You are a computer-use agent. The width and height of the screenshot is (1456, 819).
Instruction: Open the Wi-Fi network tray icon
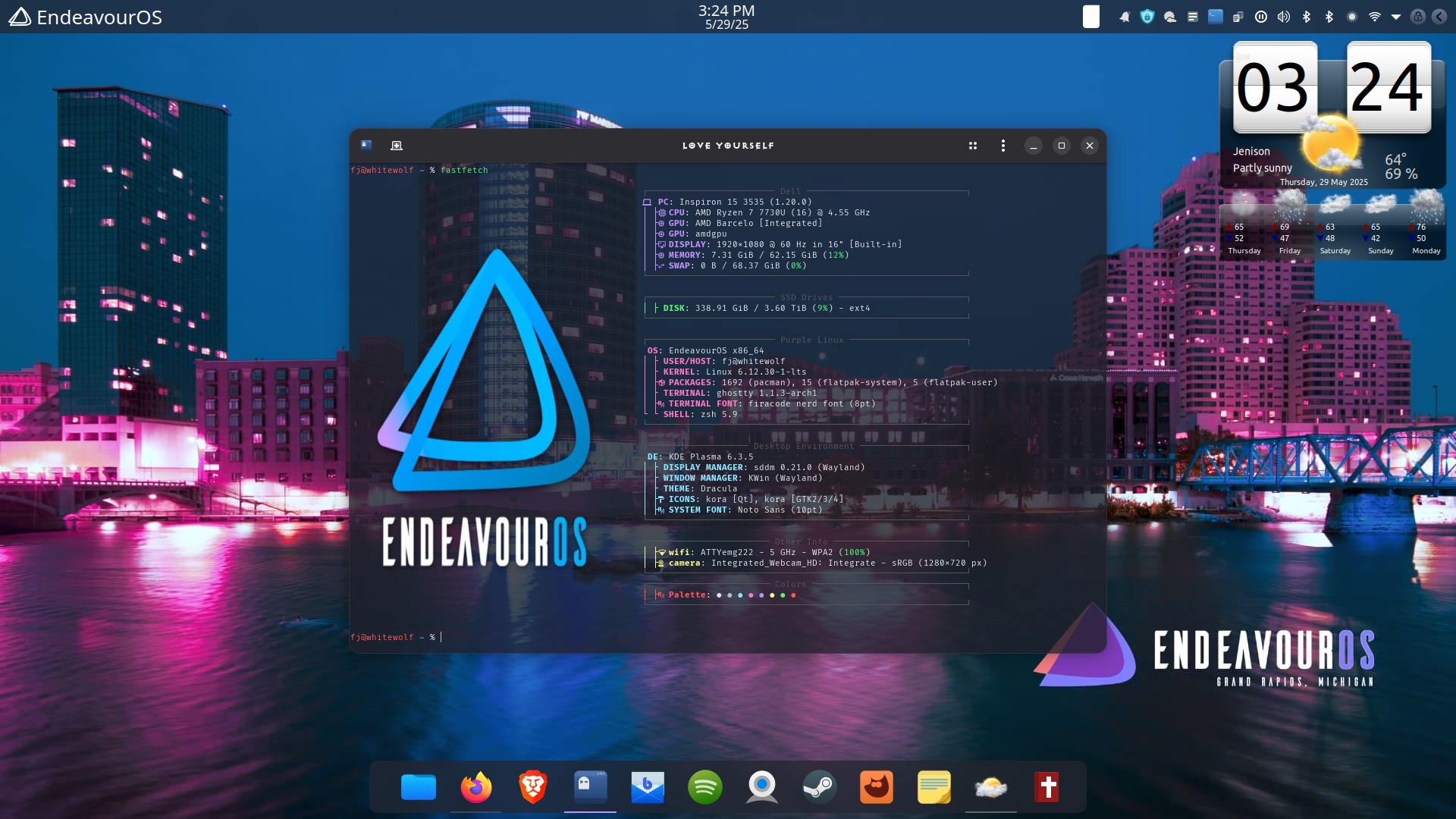coord(1375,17)
